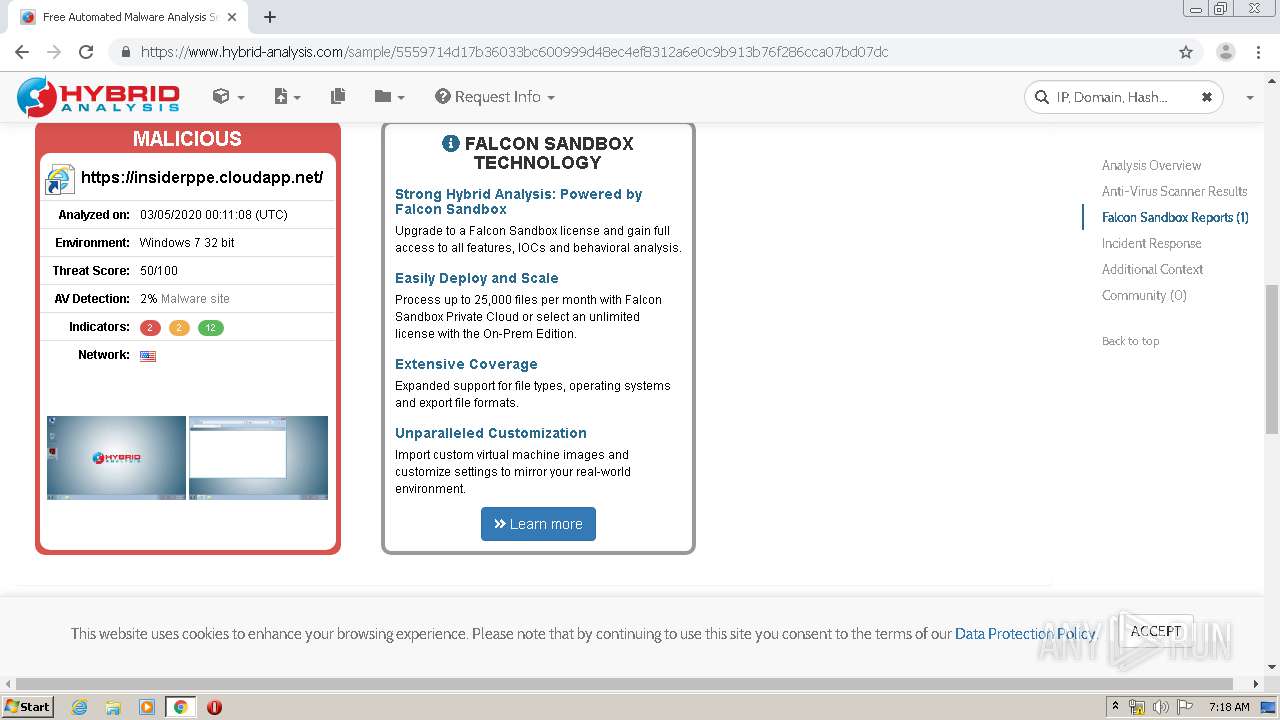The width and height of the screenshot is (1280, 720).
Task: Reload the page
Action: coord(86,52)
